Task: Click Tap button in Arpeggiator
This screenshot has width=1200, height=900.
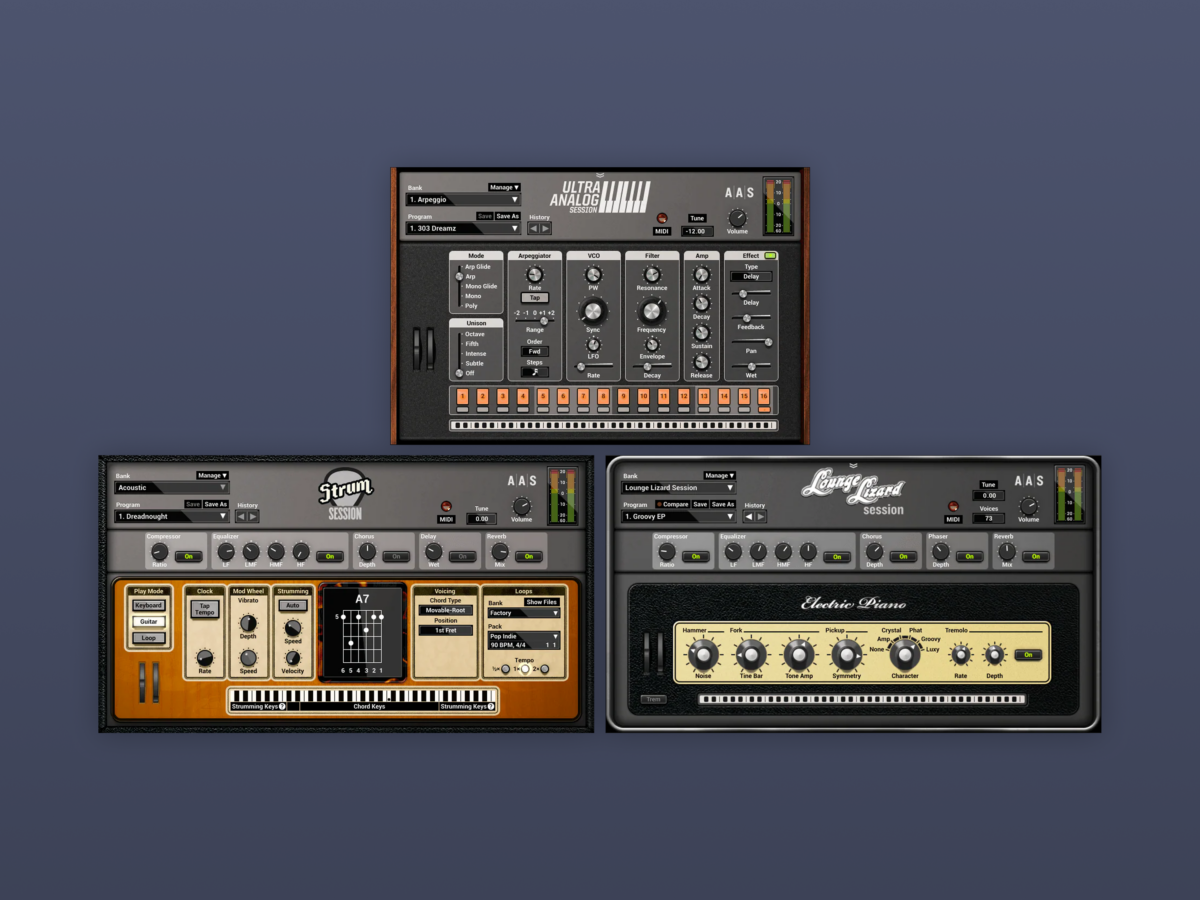Action: coord(535,298)
